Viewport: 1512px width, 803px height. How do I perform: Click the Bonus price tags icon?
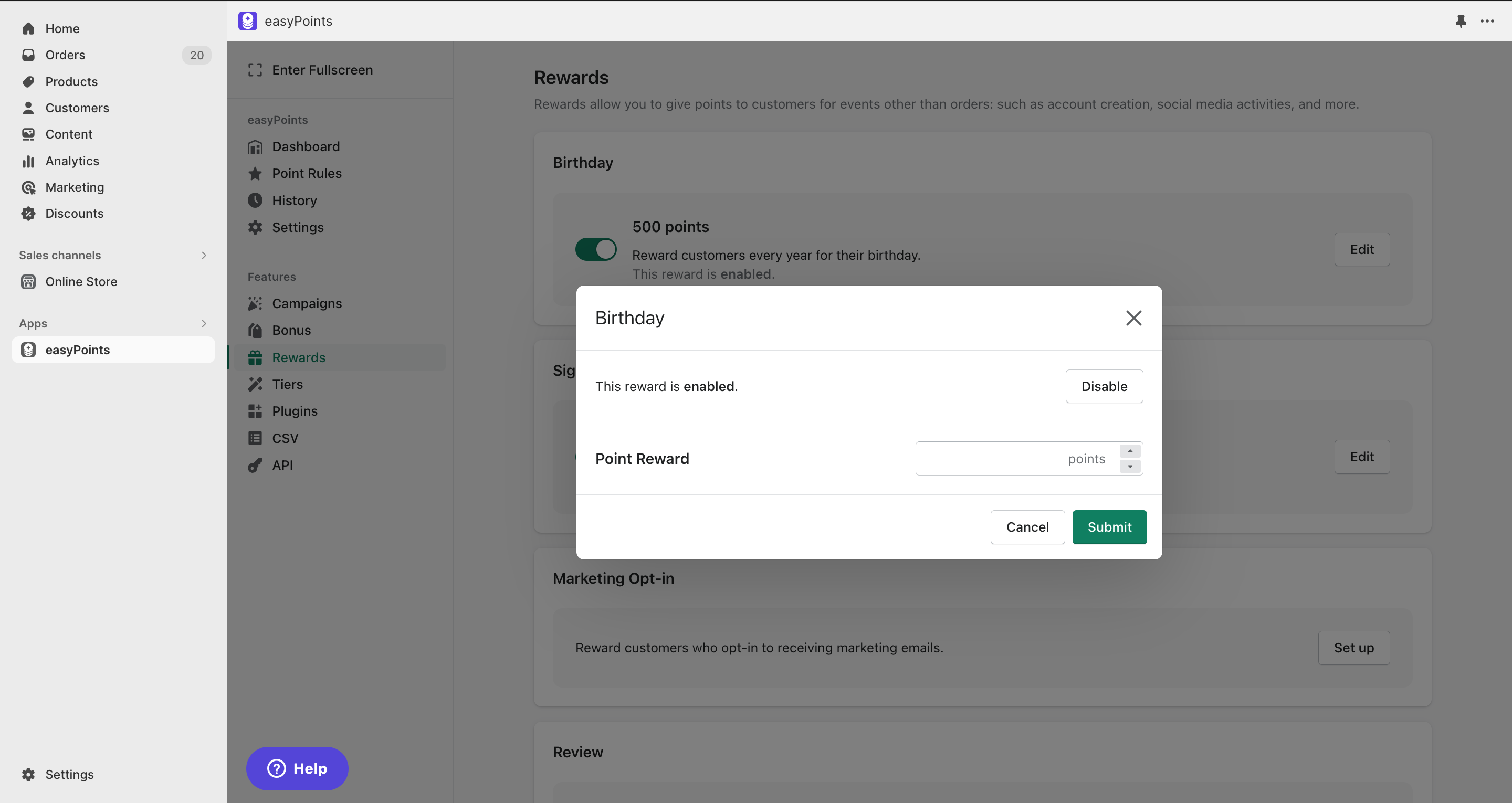pos(255,331)
